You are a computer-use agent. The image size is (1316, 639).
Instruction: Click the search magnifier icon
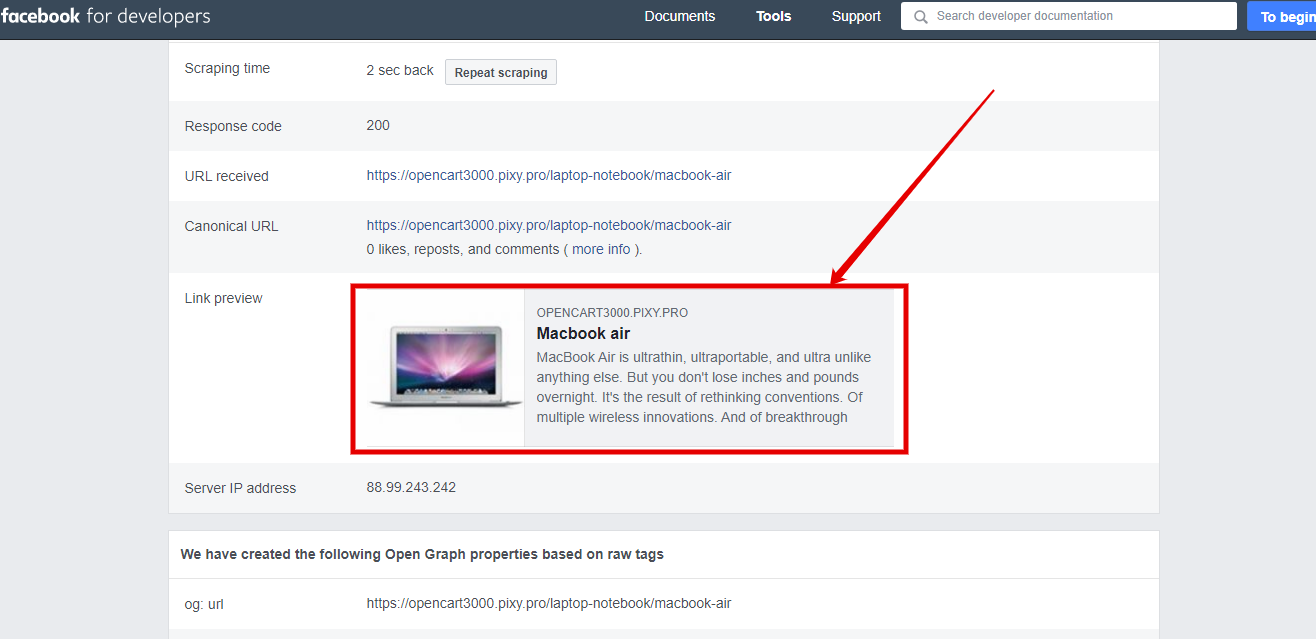point(920,17)
